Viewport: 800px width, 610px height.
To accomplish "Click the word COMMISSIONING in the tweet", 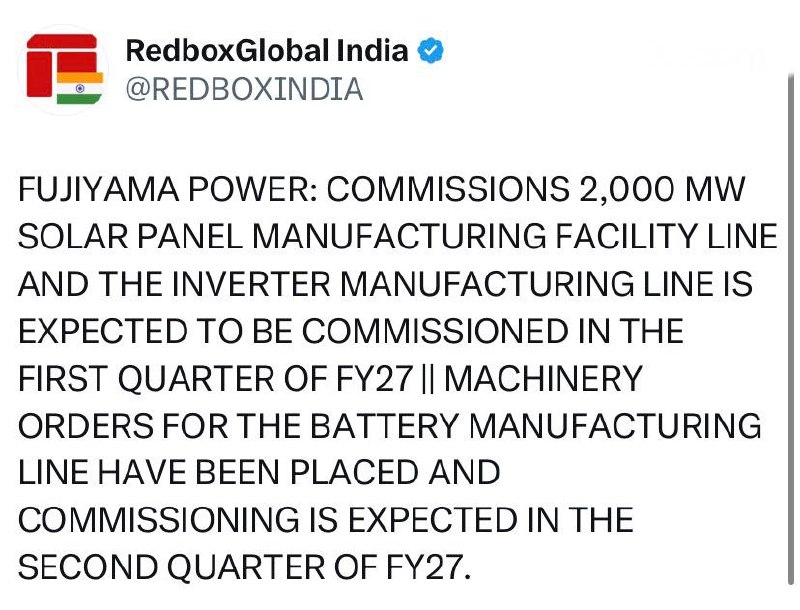I will tap(159, 520).
